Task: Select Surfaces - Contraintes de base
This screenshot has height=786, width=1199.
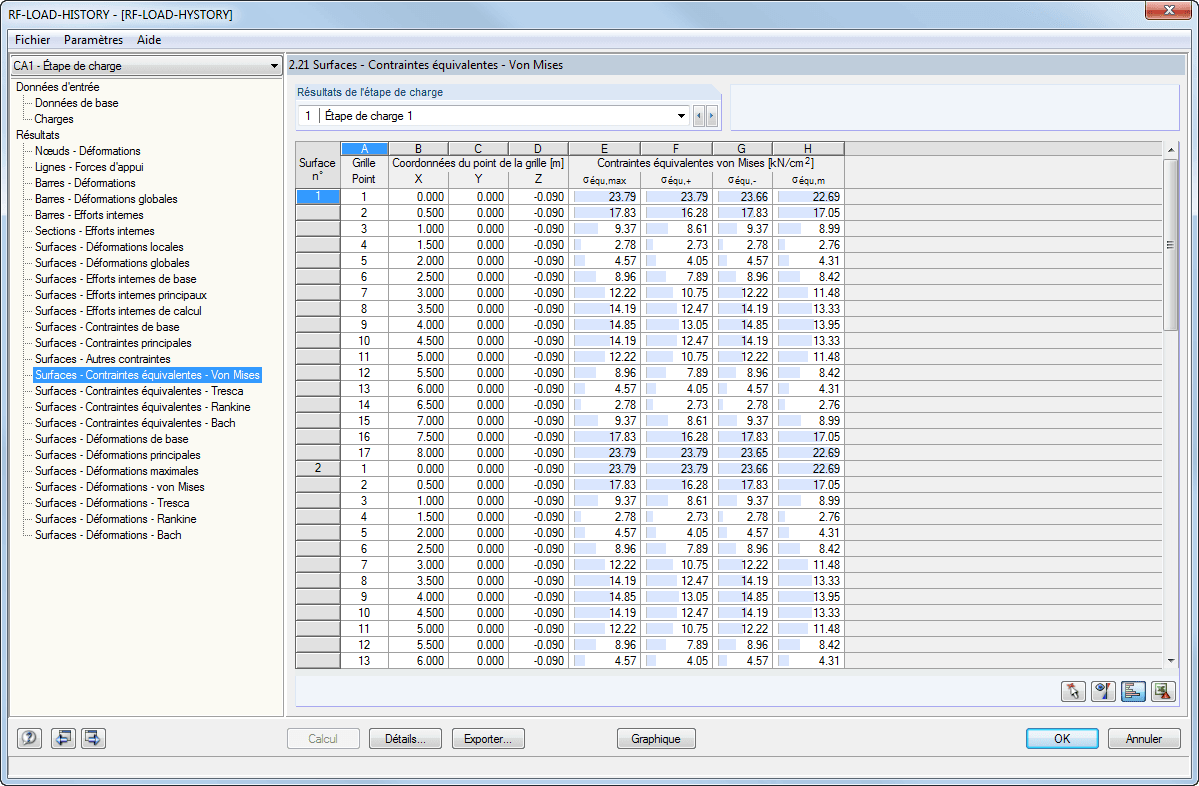Action: pos(107,327)
